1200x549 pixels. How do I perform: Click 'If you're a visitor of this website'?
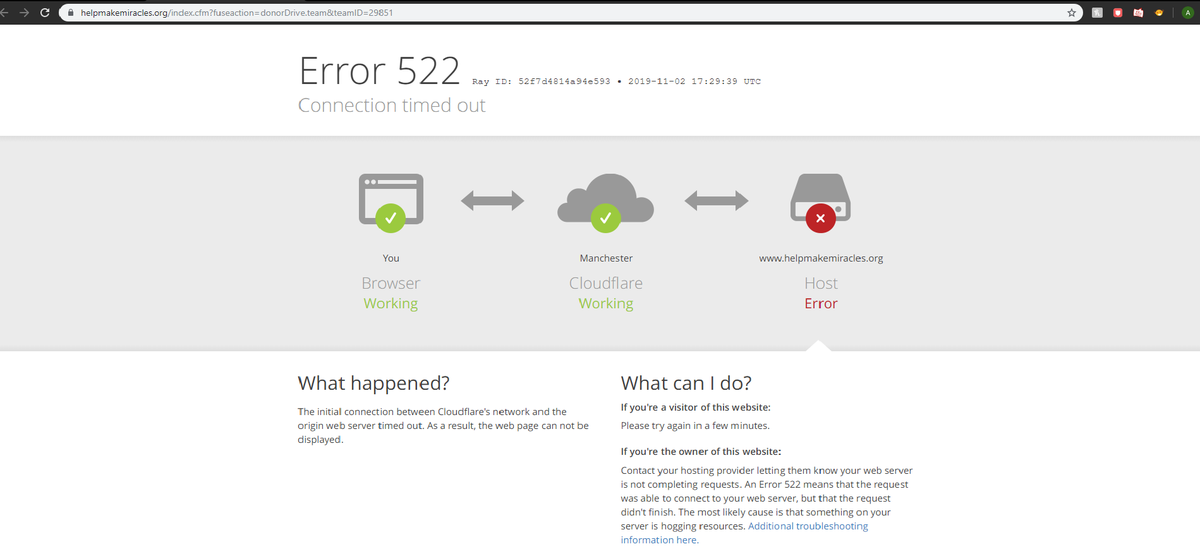pyautogui.click(x=696, y=407)
